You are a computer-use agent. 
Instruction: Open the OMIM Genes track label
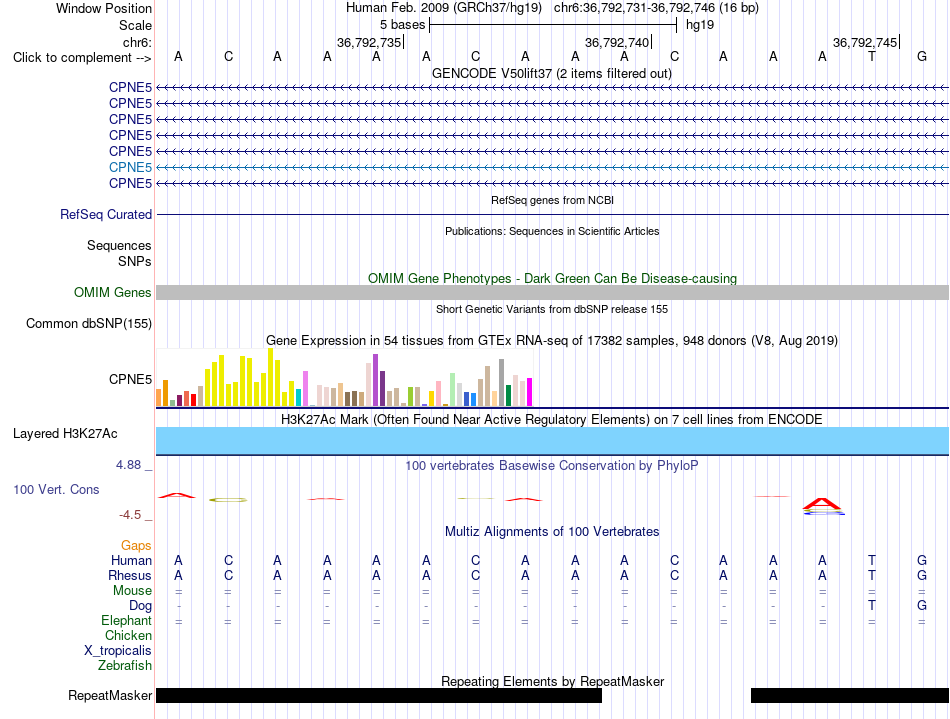[113, 293]
